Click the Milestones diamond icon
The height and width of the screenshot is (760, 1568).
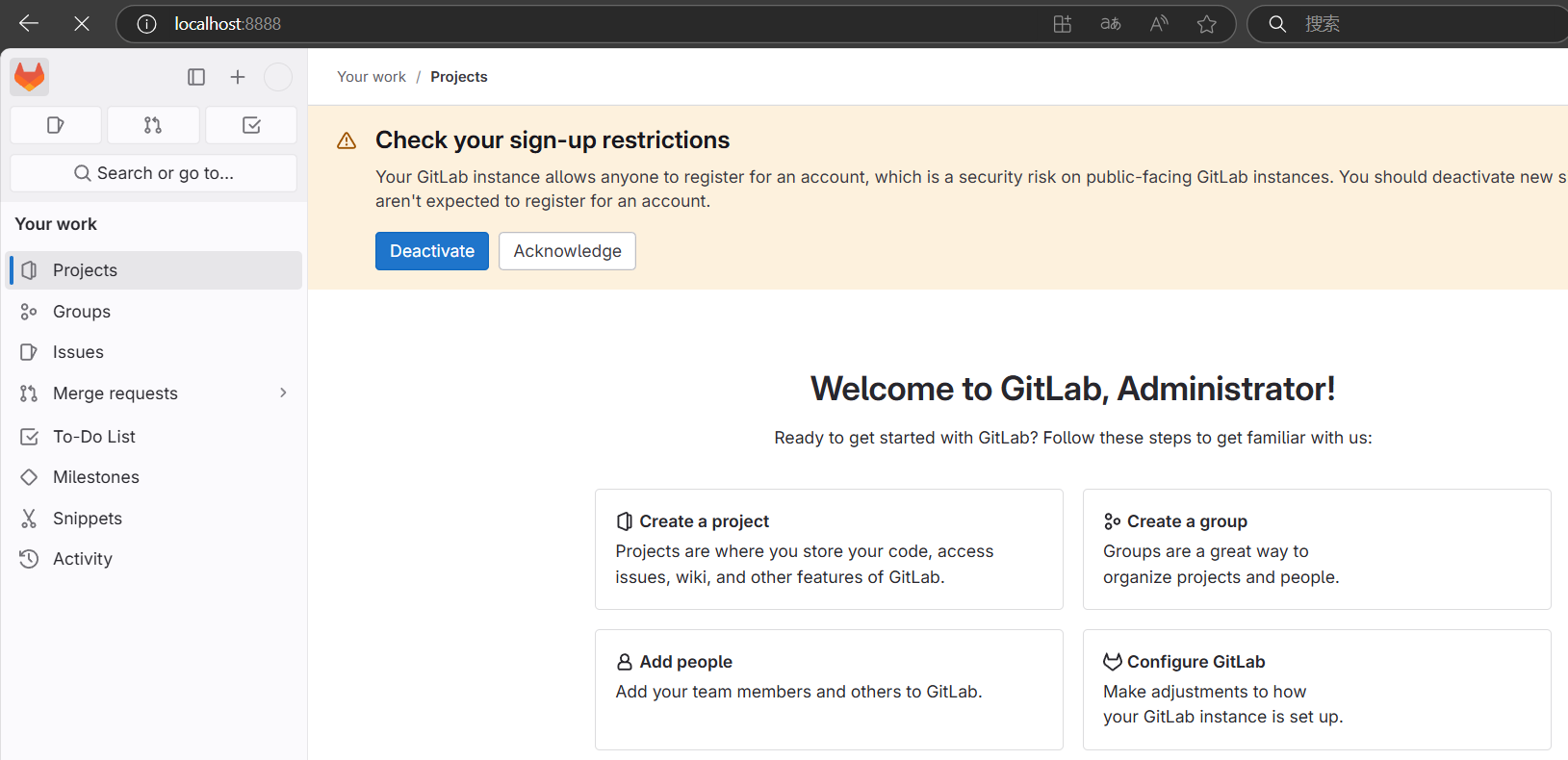click(29, 477)
